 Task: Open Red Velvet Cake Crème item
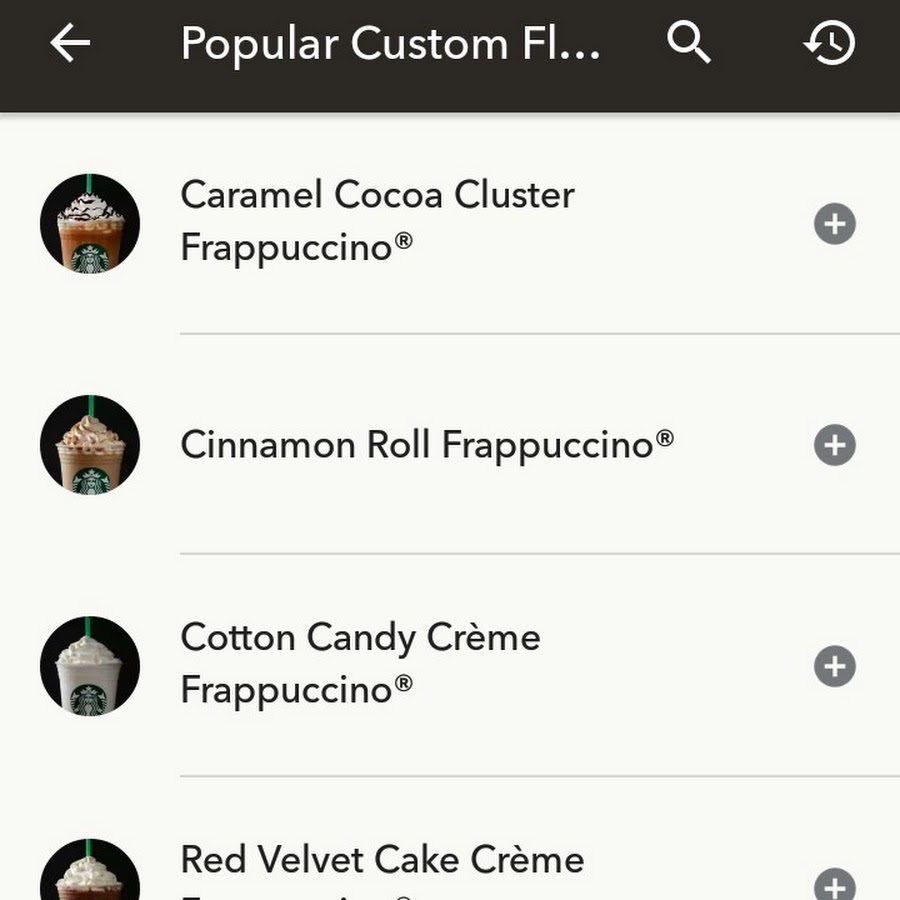pyautogui.click(x=450, y=839)
